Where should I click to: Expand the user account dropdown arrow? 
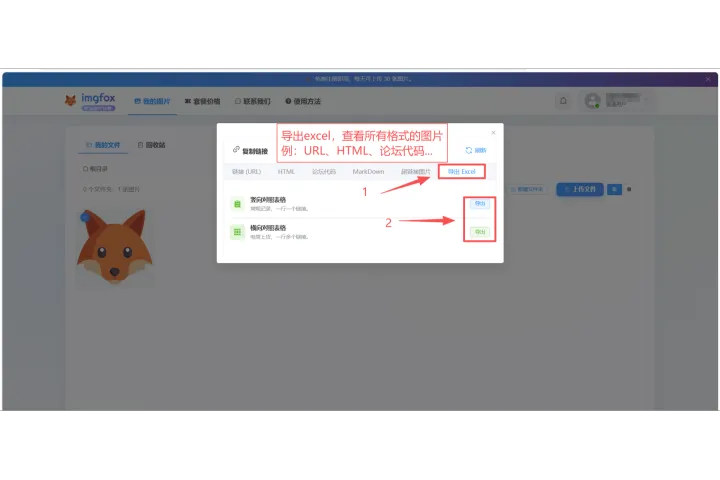(x=647, y=101)
